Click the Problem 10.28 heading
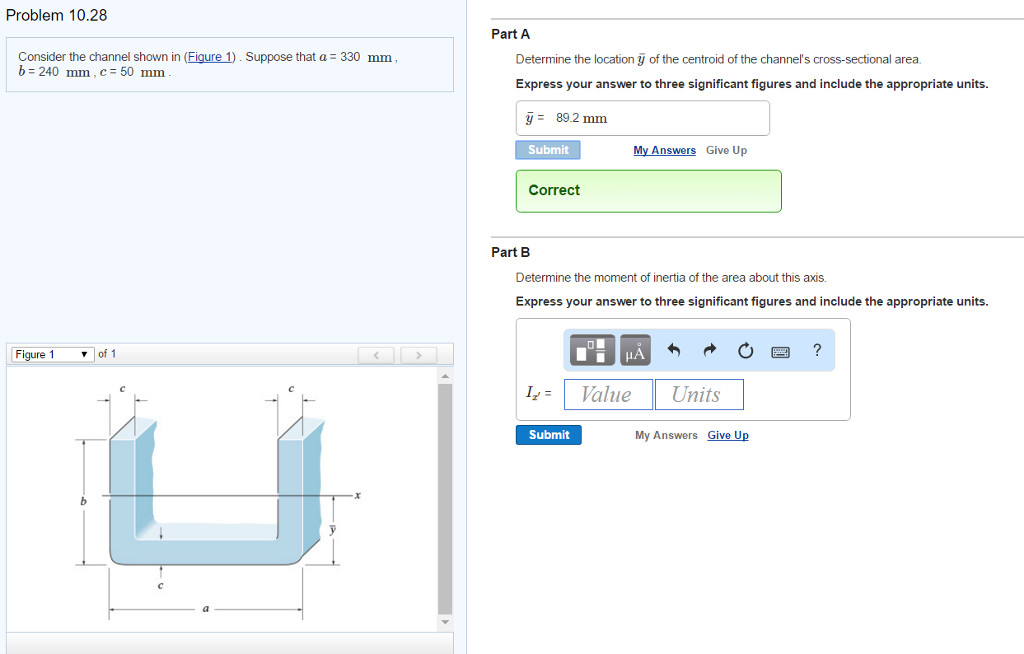1024x654 pixels. coord(56,15)
